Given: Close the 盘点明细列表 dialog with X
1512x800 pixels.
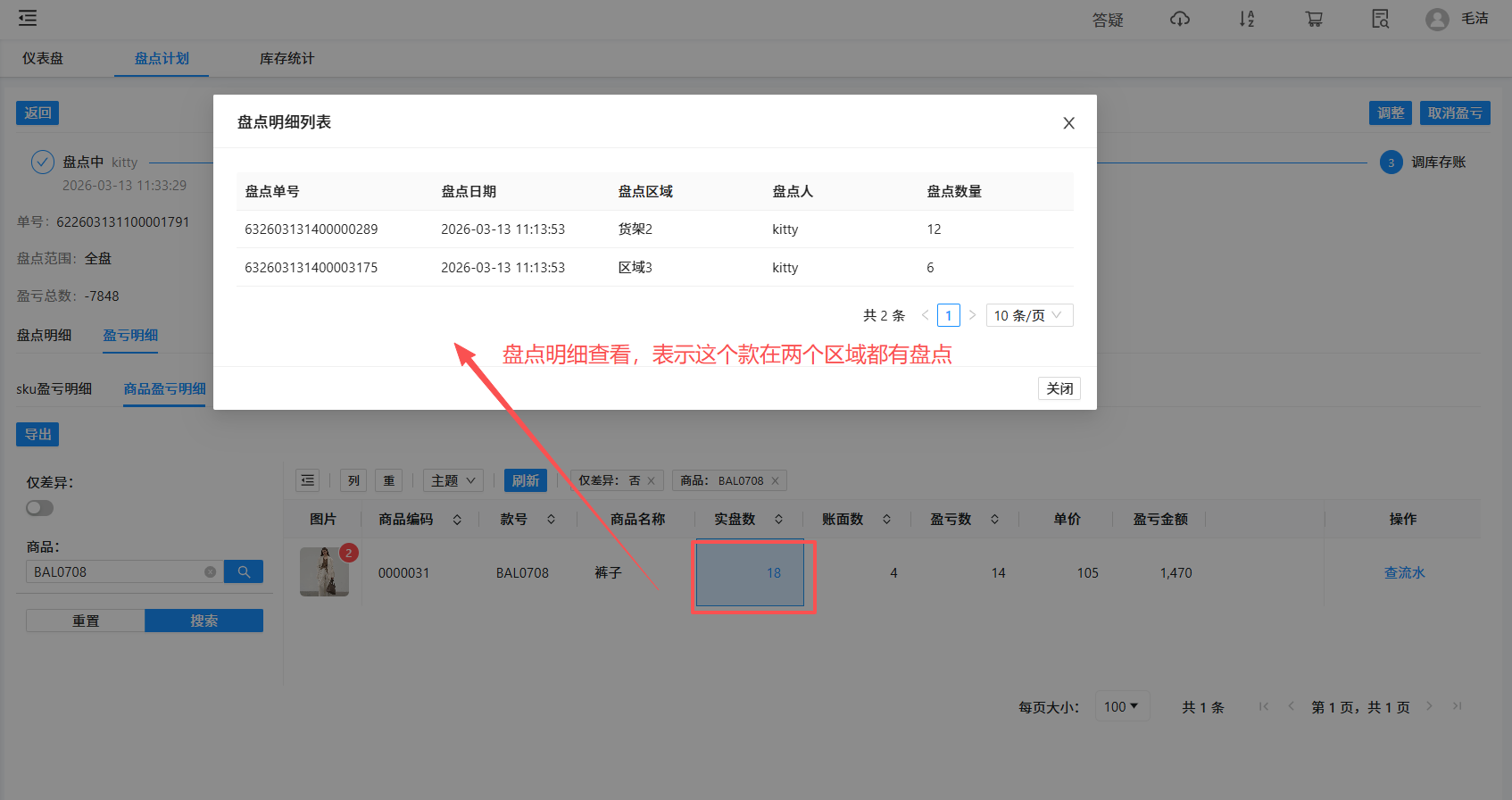Looking at the screenshot, I should pos(1068,123).
